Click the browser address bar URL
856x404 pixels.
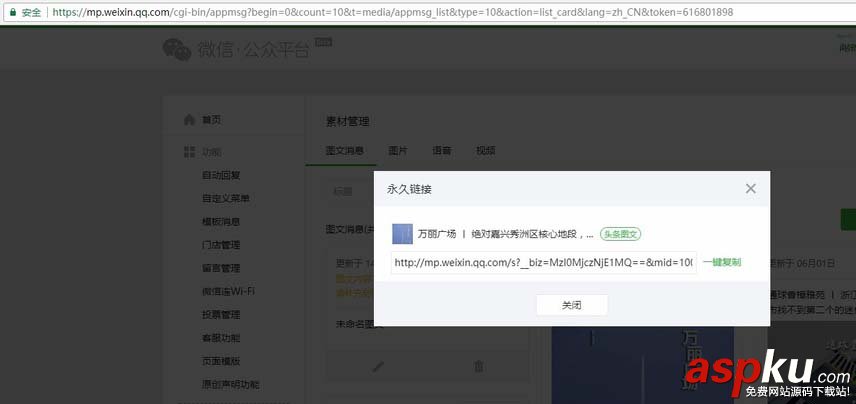(393, 12)
